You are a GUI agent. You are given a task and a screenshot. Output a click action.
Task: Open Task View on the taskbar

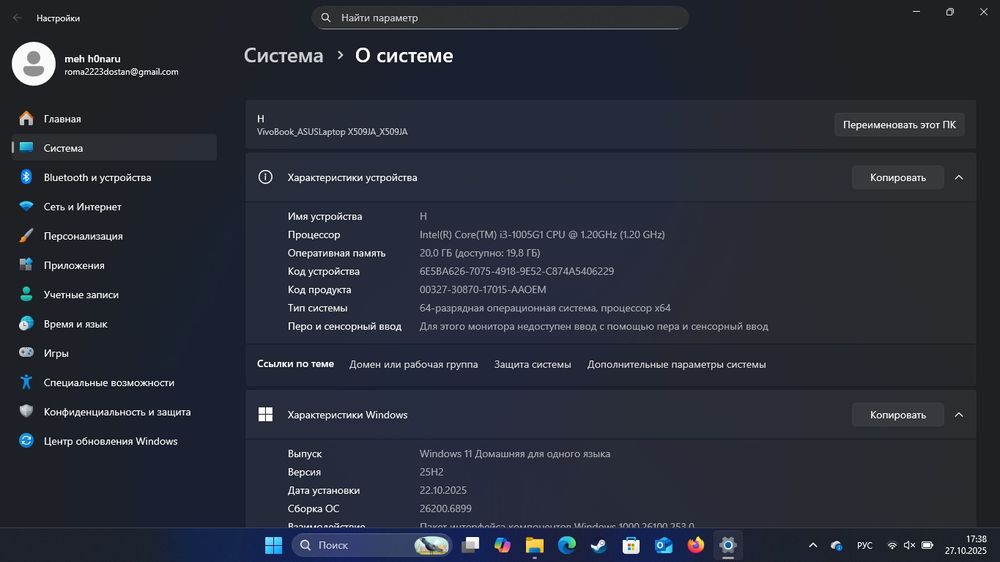tap(470, 545)
